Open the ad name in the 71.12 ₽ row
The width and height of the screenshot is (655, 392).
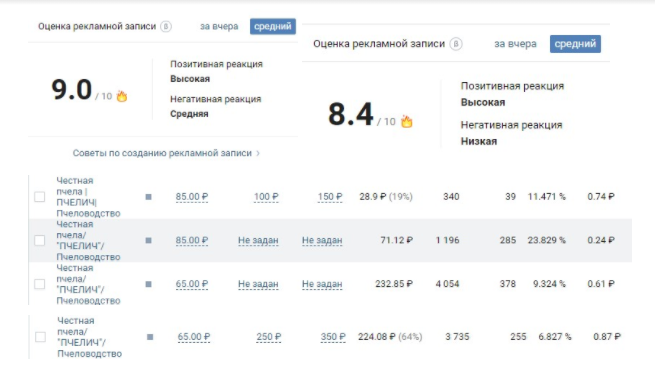(x=88, y=240)
